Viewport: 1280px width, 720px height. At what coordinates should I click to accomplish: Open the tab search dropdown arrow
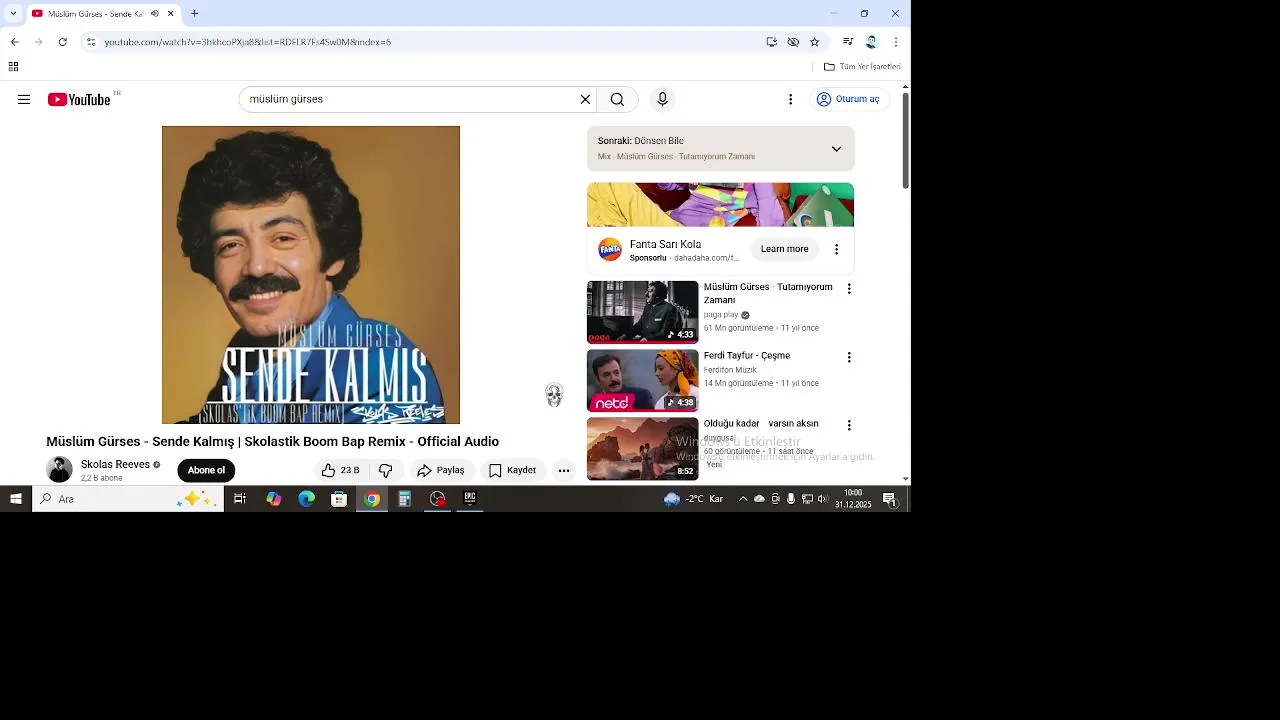pos(13,14)
